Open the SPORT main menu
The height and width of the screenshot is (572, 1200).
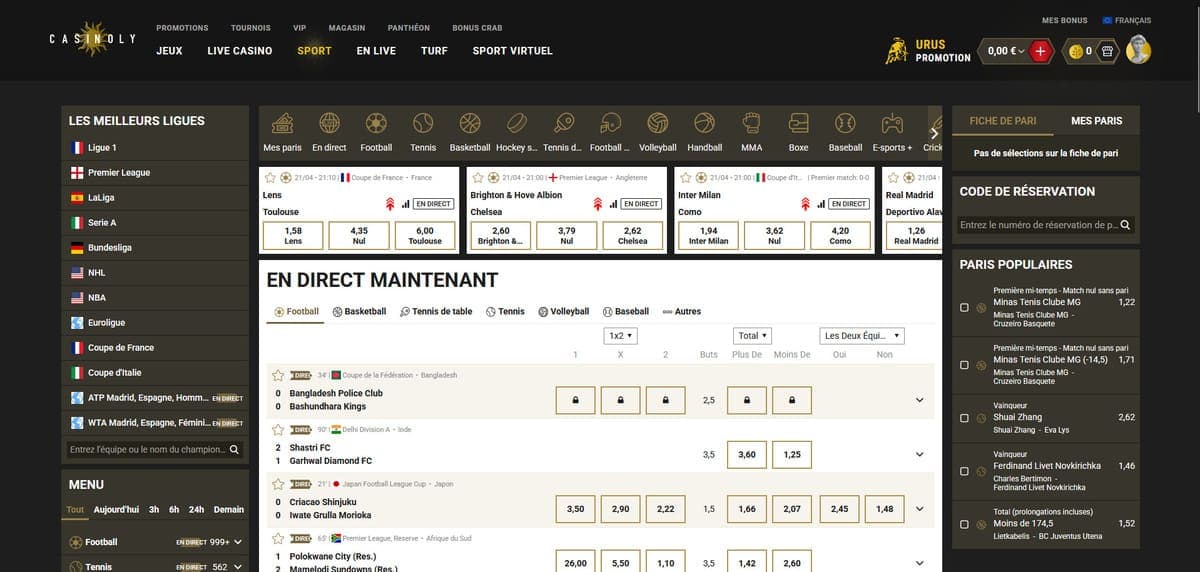[x=314, y=51]
